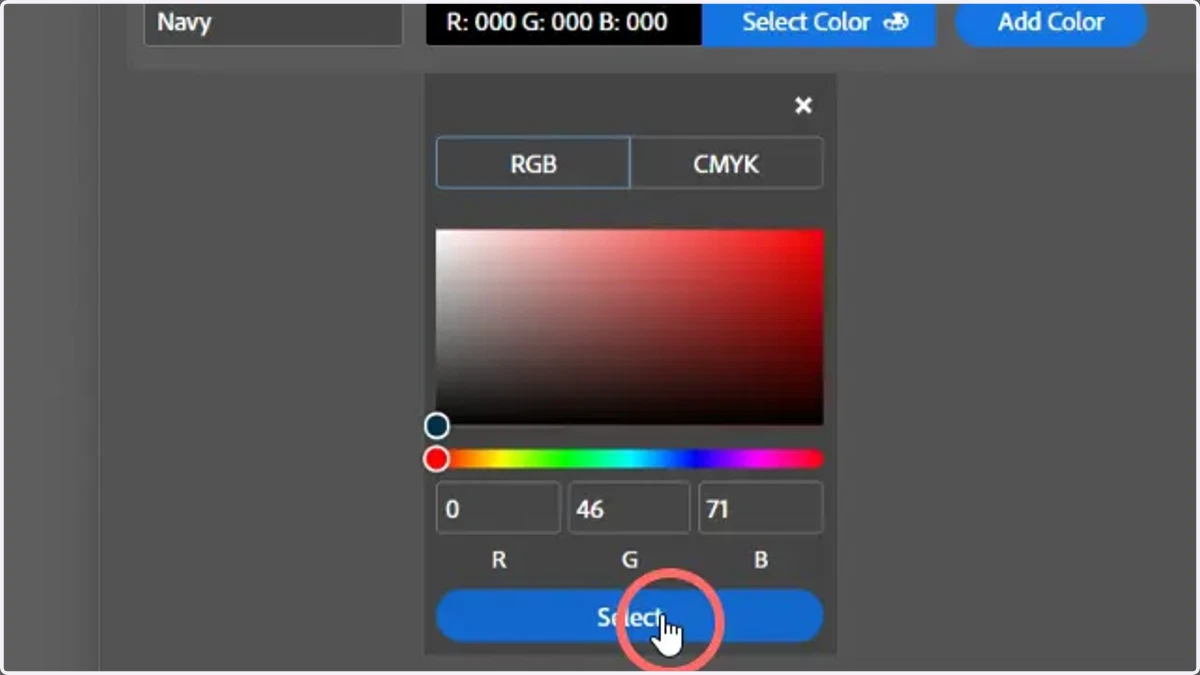1200x675 pixels.
Task: Click the palette icon on Select Color
Action: (896, 22)
